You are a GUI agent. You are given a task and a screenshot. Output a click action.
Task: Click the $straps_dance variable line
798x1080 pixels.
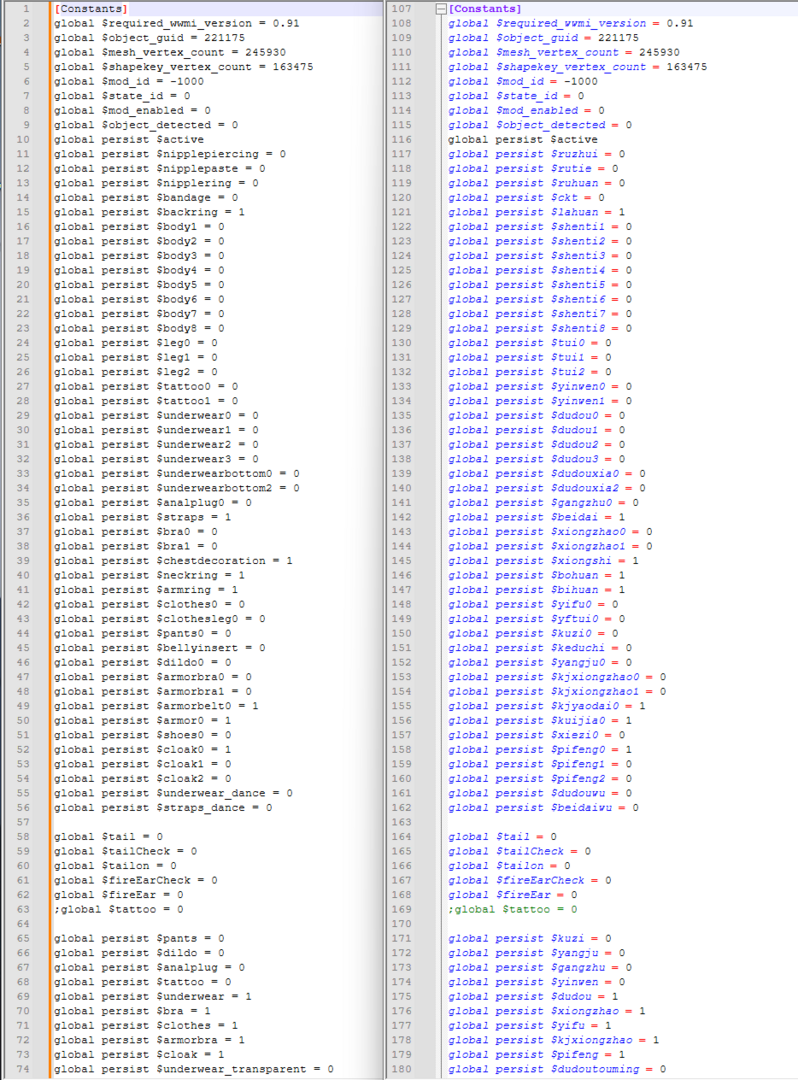(163, 808)
